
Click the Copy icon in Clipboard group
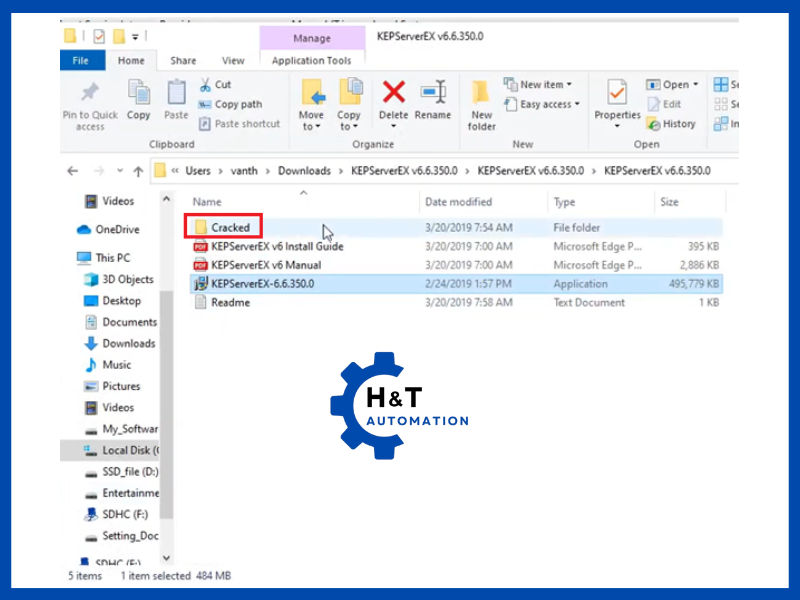[x=139, y=94]
